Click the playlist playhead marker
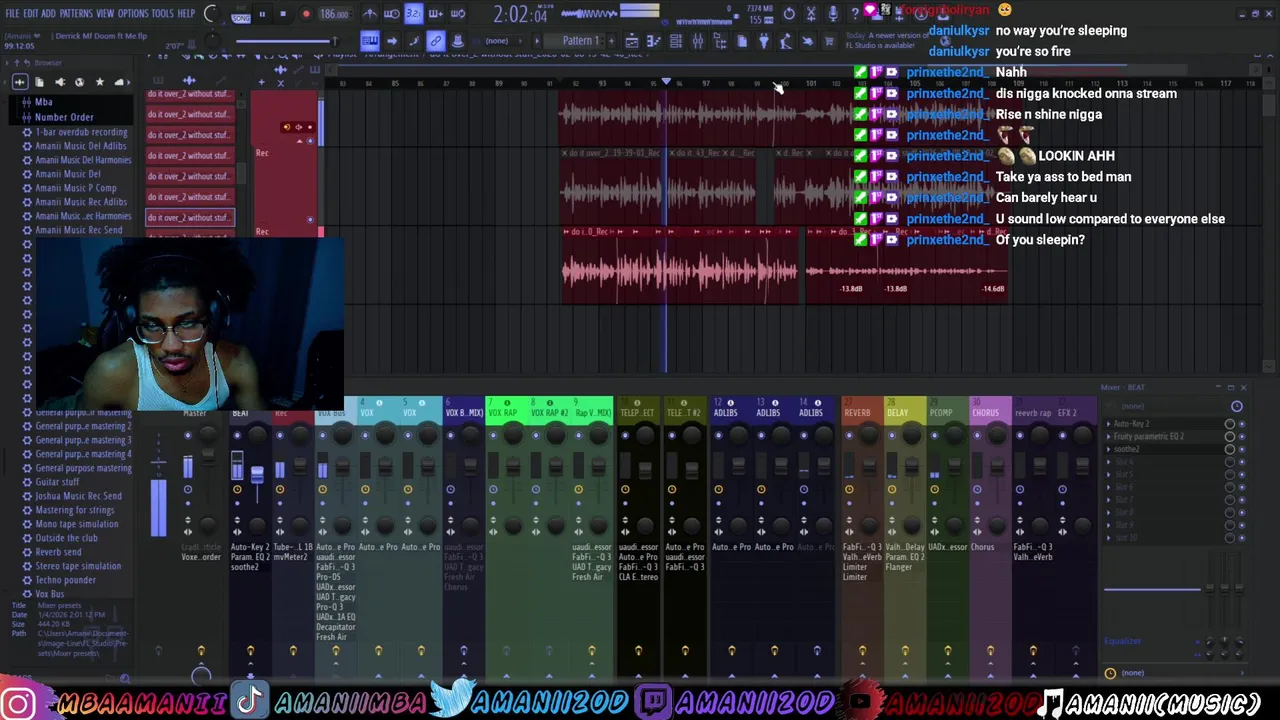This screenshot has width=1280, height=720. pyautogui.click(x=666, y=82)
